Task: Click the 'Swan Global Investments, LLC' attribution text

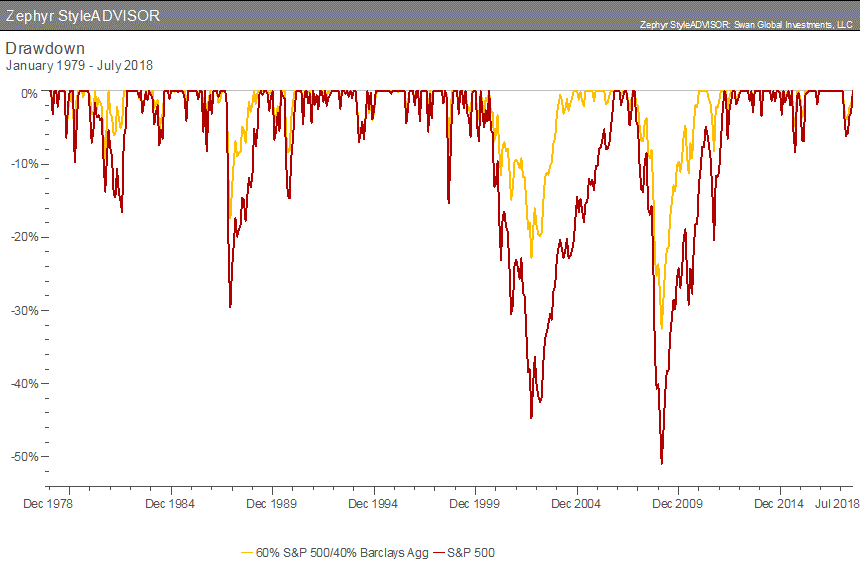Action: [793, 25]
